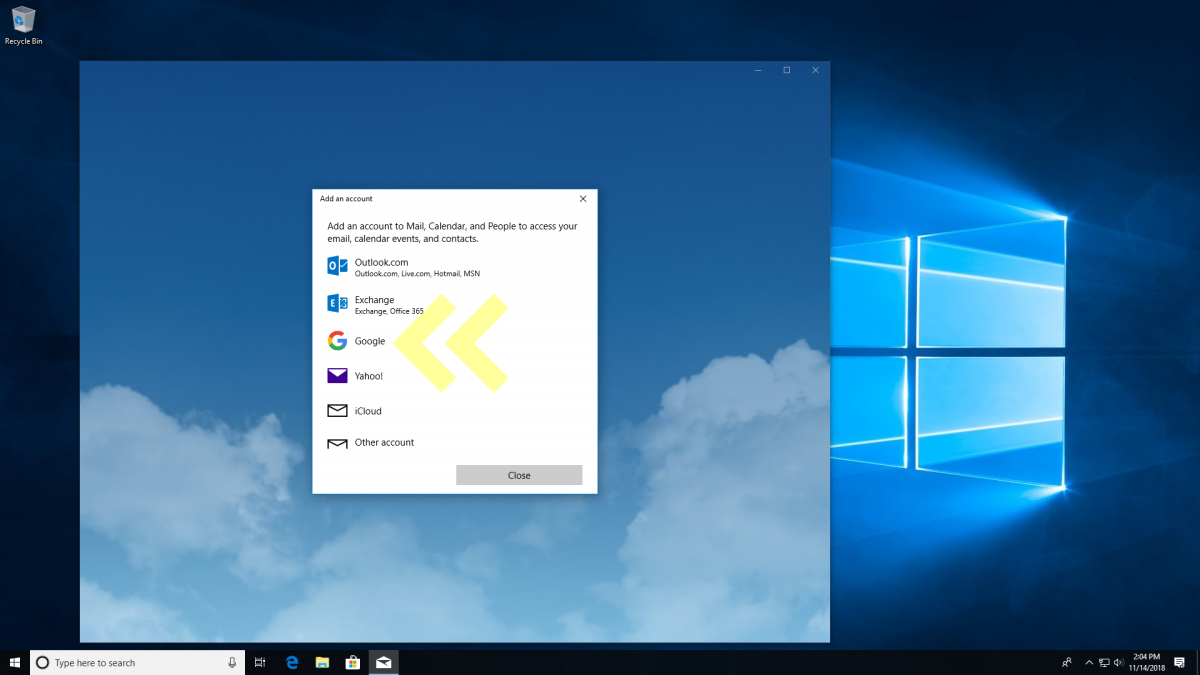The image size is (1200, 675).
Task: Open Microsoft Edge from the taskbar
Action: [x=292, y=662]
